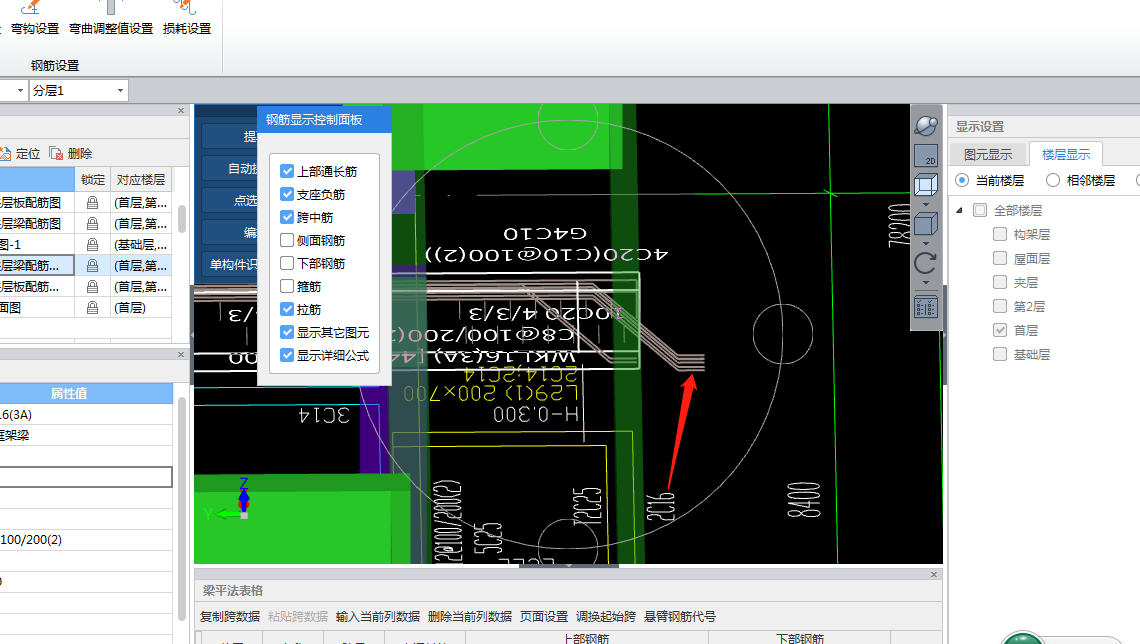Toggle 显示其它图元 checkbox
Image resolution: width=1140 pixels, height=644 pixels.
tap(287, 332)
